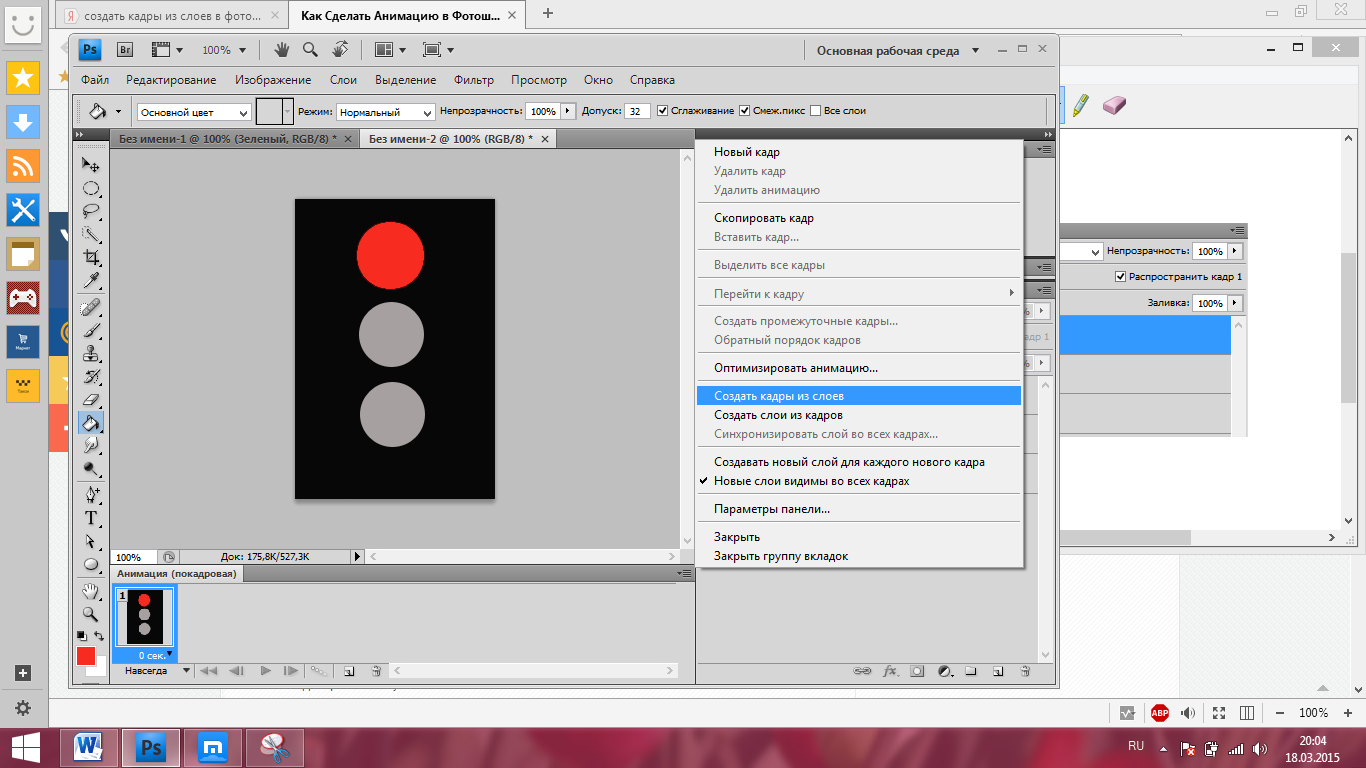Launch Adobe Bridge from top bar

(x=126, y=49)
